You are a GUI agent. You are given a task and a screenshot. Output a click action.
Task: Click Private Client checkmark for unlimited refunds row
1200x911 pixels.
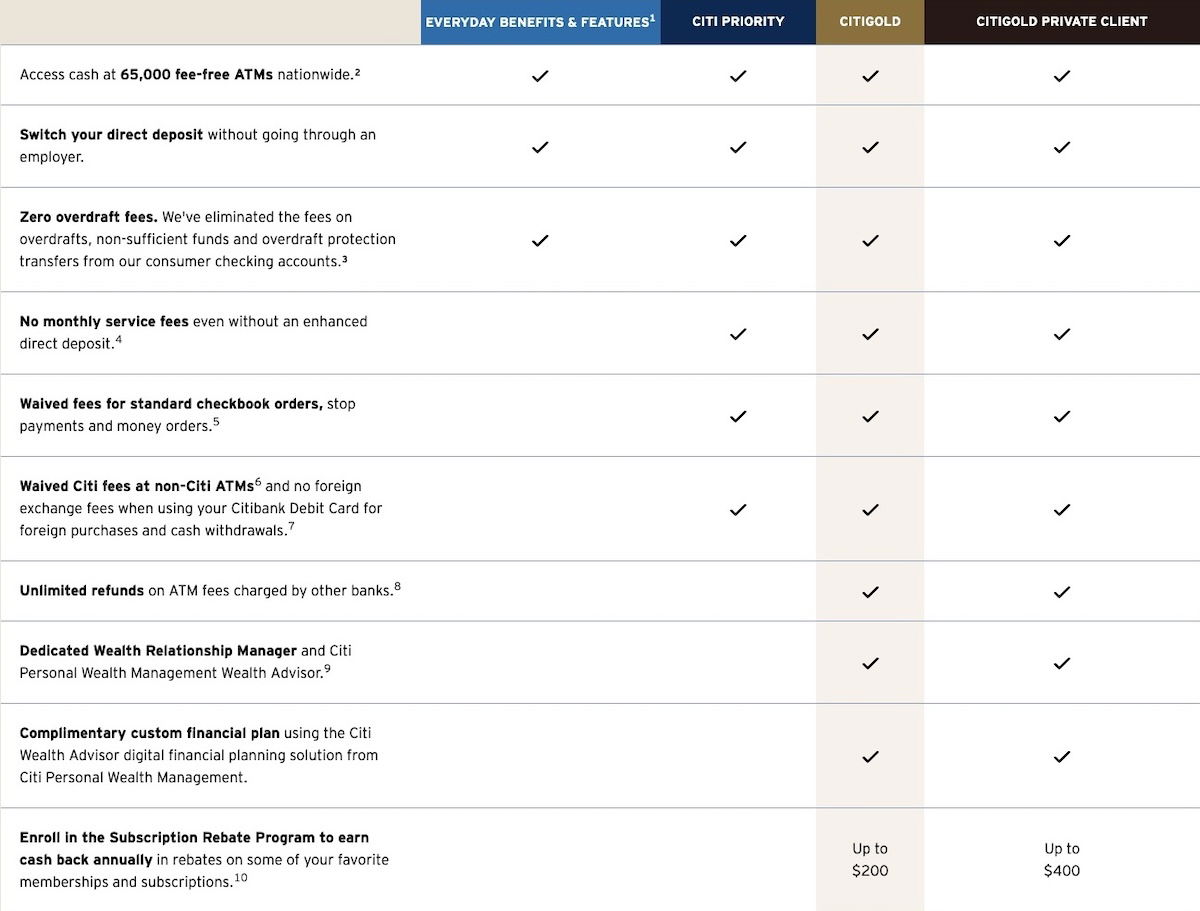click(x=1062, y=591)
